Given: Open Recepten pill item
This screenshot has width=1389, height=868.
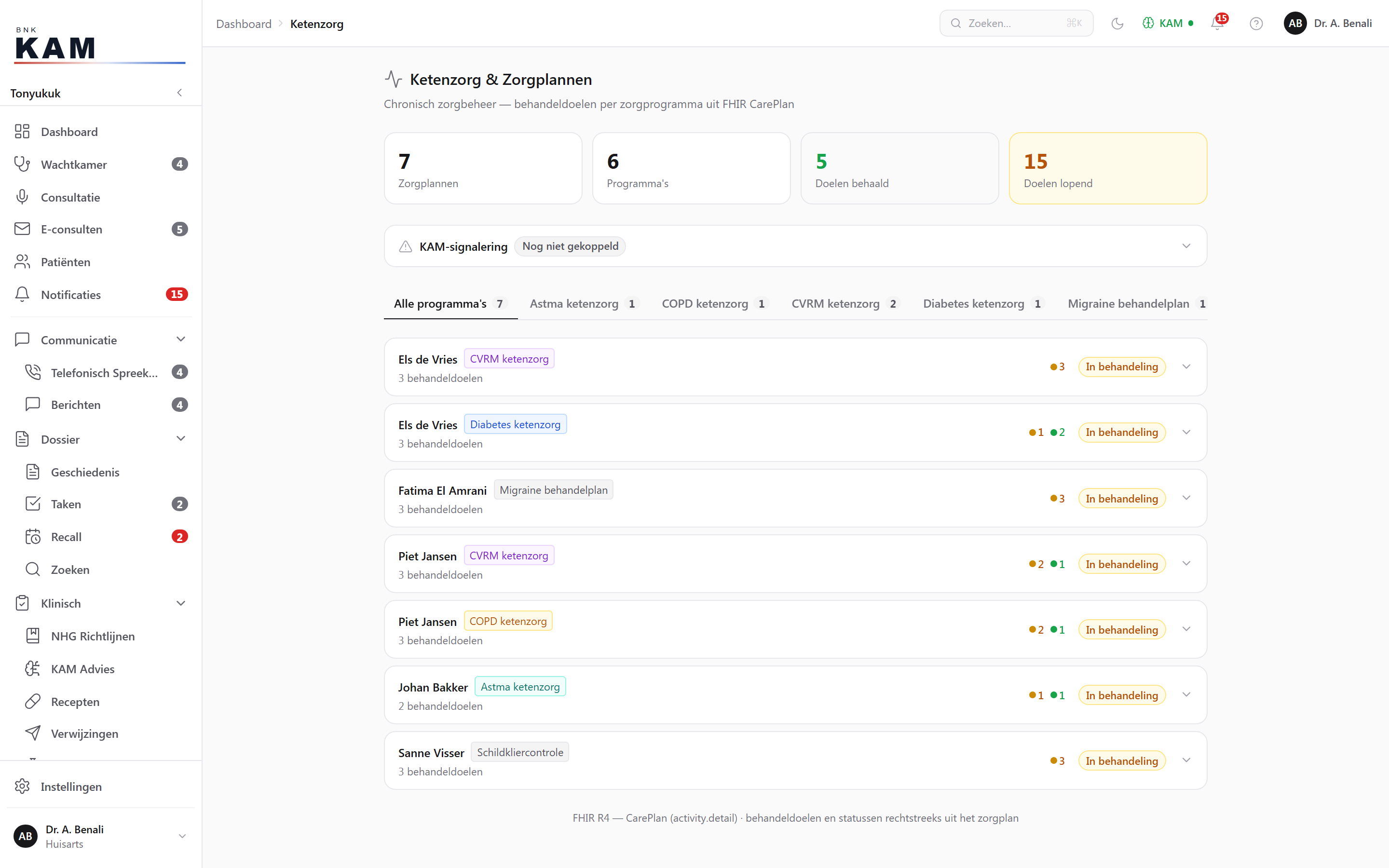Looking at the screenshot, I should click(x=106, y=702).
